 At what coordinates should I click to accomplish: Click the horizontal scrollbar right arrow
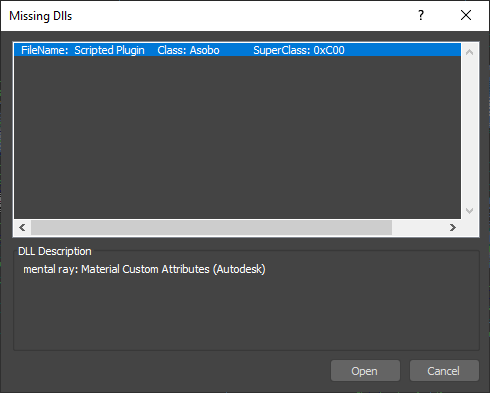452,227
